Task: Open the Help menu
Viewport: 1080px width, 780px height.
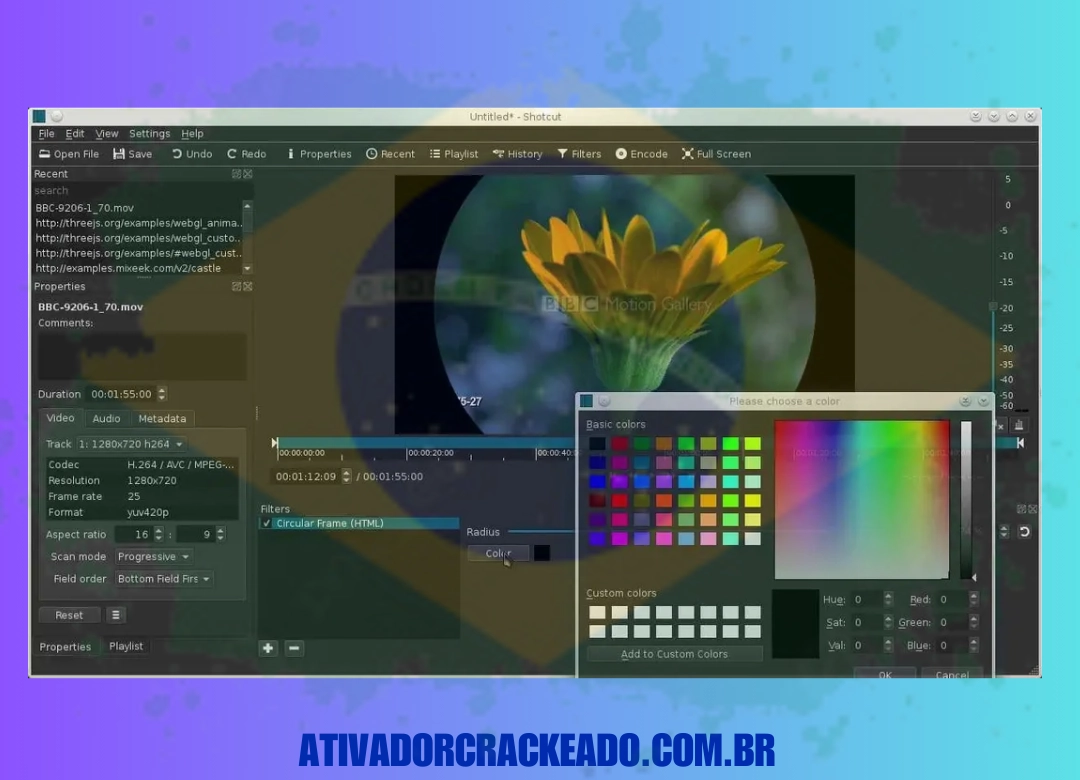Action: click(192, 134)
